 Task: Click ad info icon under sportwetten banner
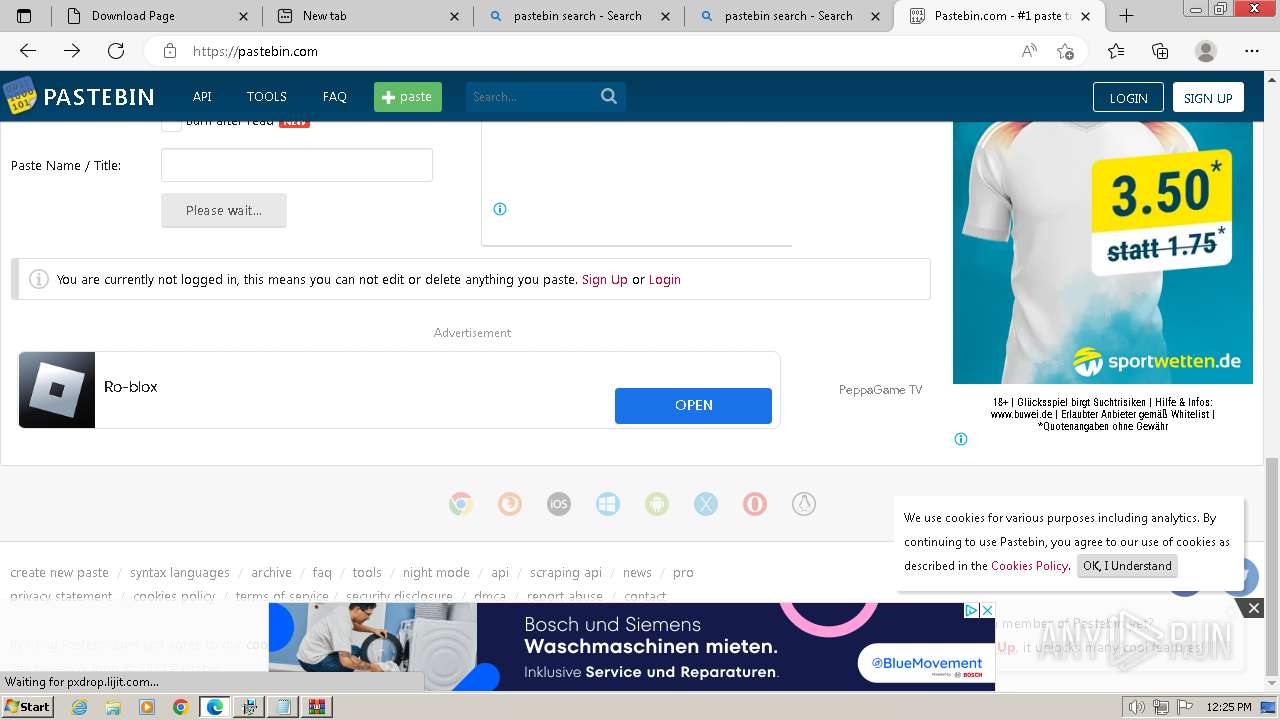(961, 439)
